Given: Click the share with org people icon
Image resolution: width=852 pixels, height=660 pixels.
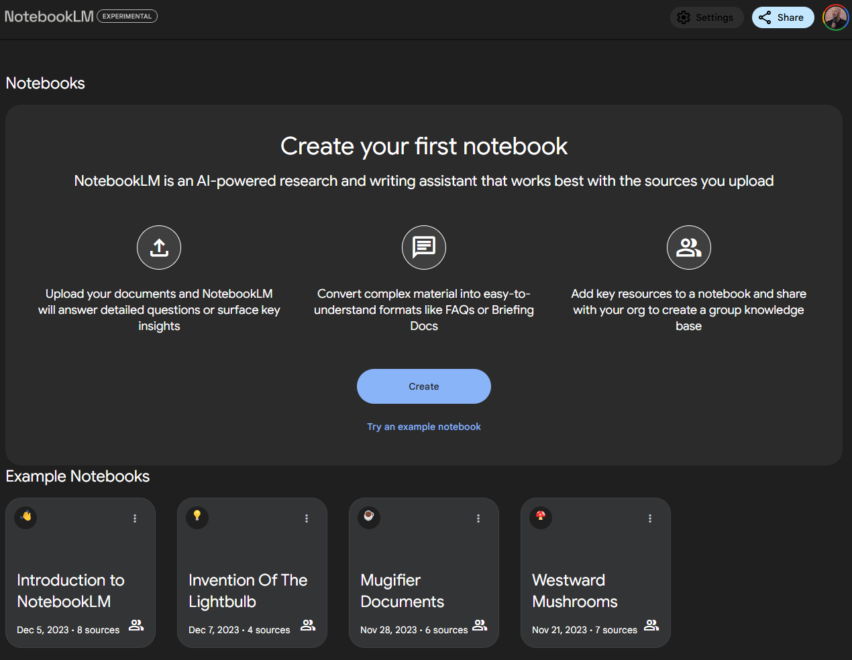Looking at the screenshot, I should 688,247.
